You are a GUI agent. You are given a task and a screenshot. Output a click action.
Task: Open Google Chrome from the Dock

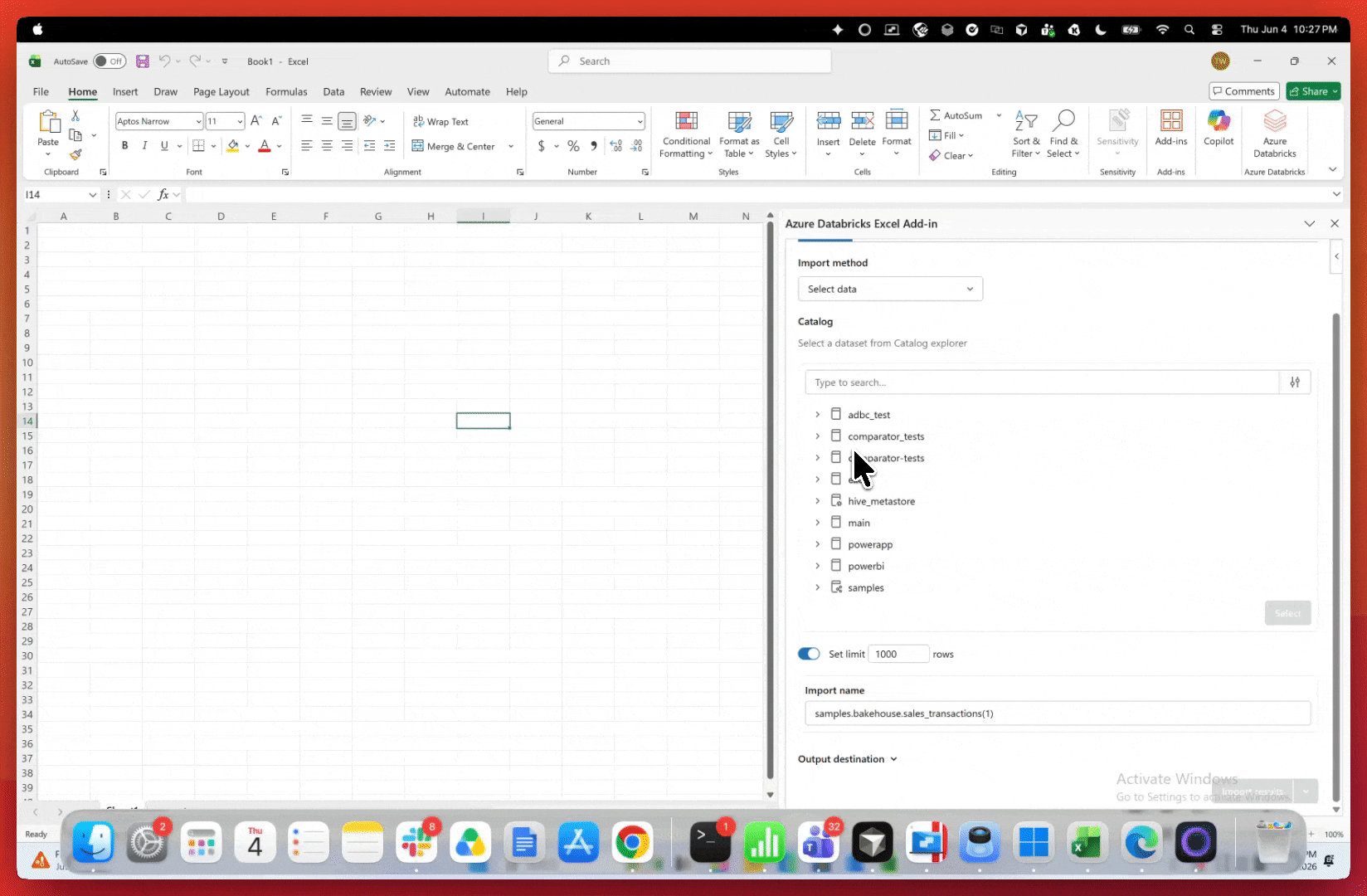tap(632, 843)
